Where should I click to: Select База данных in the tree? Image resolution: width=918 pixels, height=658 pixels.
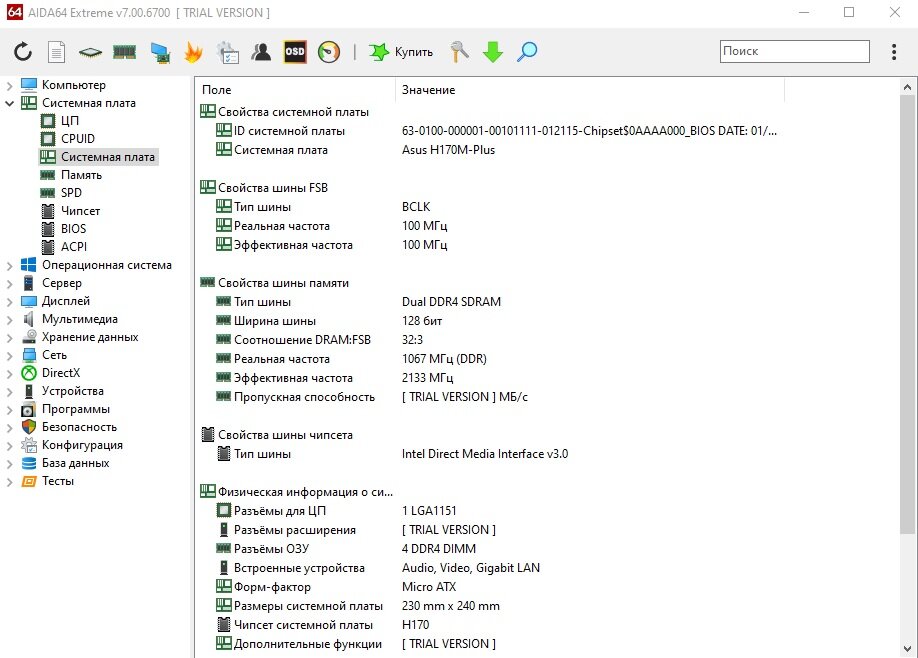pyautogui.click(x=76, y=463)
